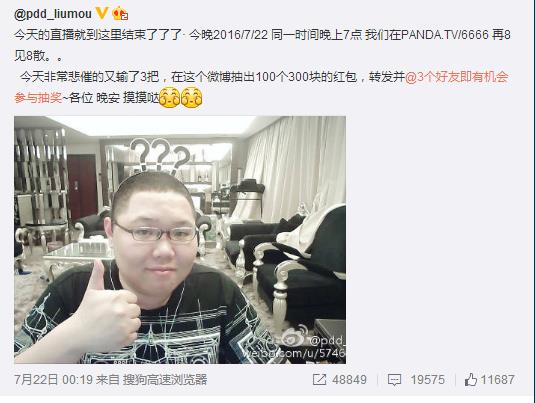The height and width of the screenshot is (403, 535).
Task: Click the question marks sticker in photo
Action: (160, 156)
